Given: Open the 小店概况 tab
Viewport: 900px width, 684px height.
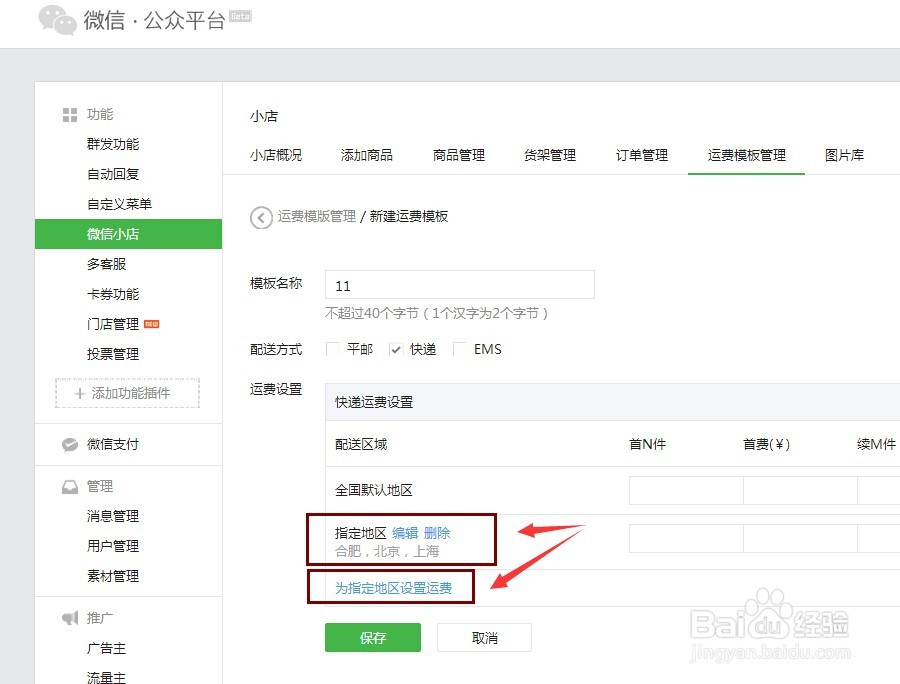Looking at the screenshot, I should 276,155.
